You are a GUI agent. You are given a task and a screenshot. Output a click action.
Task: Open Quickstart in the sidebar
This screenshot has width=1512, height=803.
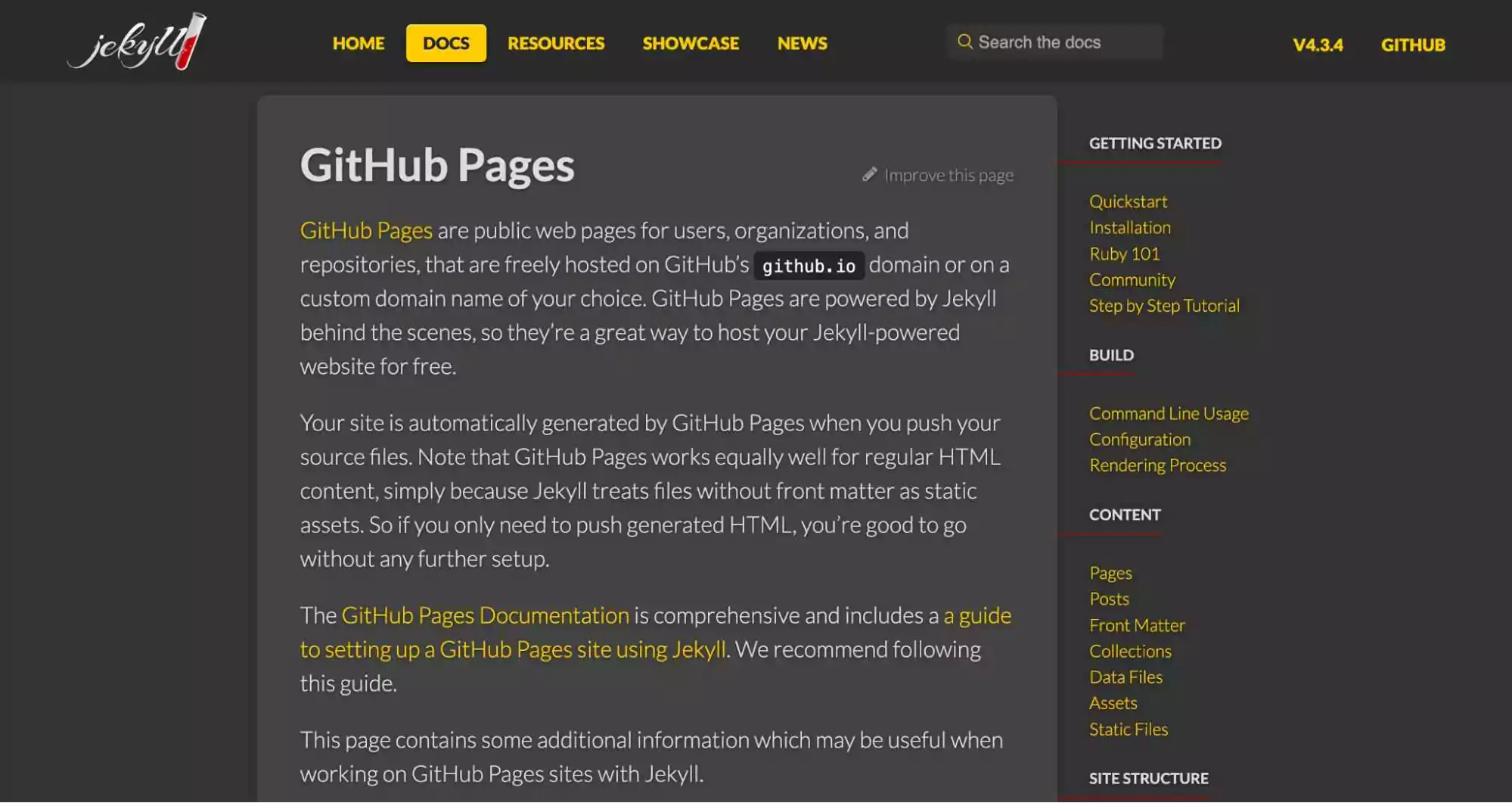(1128, 201)
